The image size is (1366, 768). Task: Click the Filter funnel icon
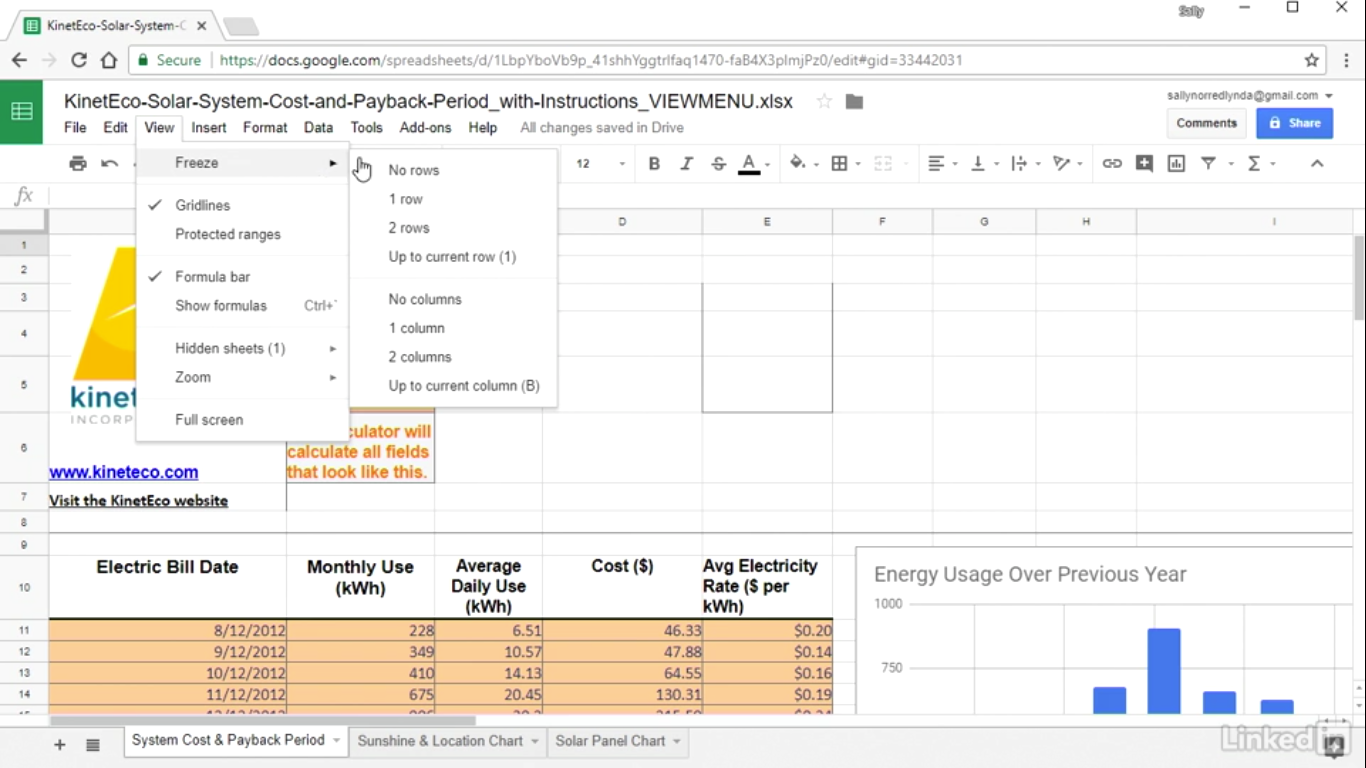point(1208,163)
